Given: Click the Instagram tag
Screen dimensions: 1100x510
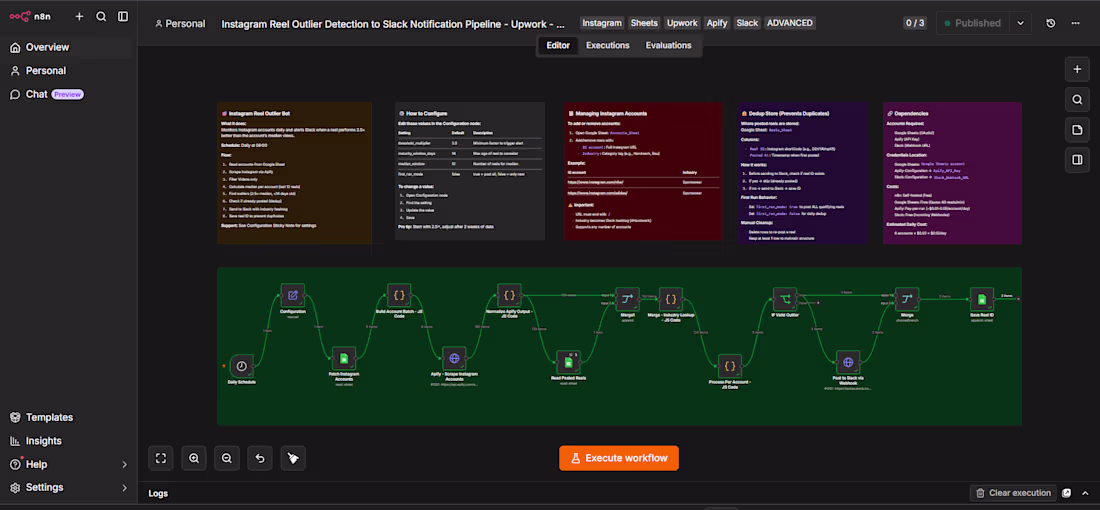Looking at the screenshot, I should (x=602, y=23).
